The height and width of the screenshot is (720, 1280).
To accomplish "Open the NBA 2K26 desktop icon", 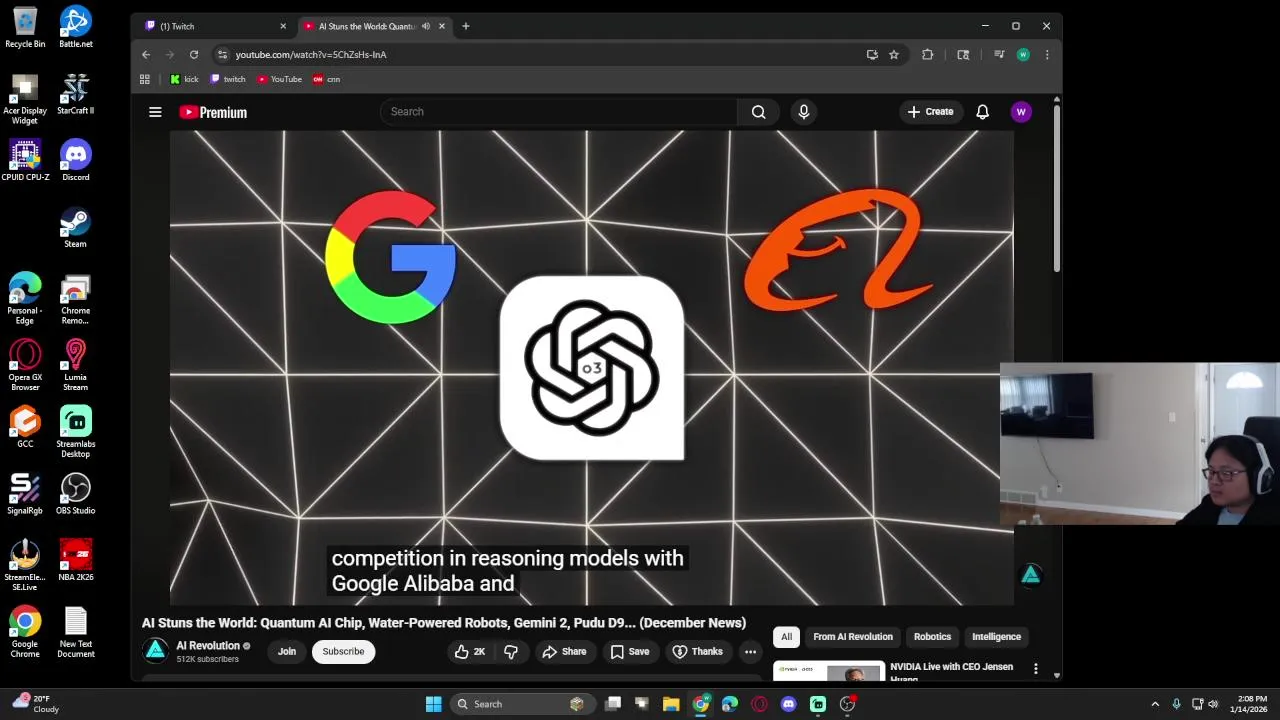I will [75, 560].
